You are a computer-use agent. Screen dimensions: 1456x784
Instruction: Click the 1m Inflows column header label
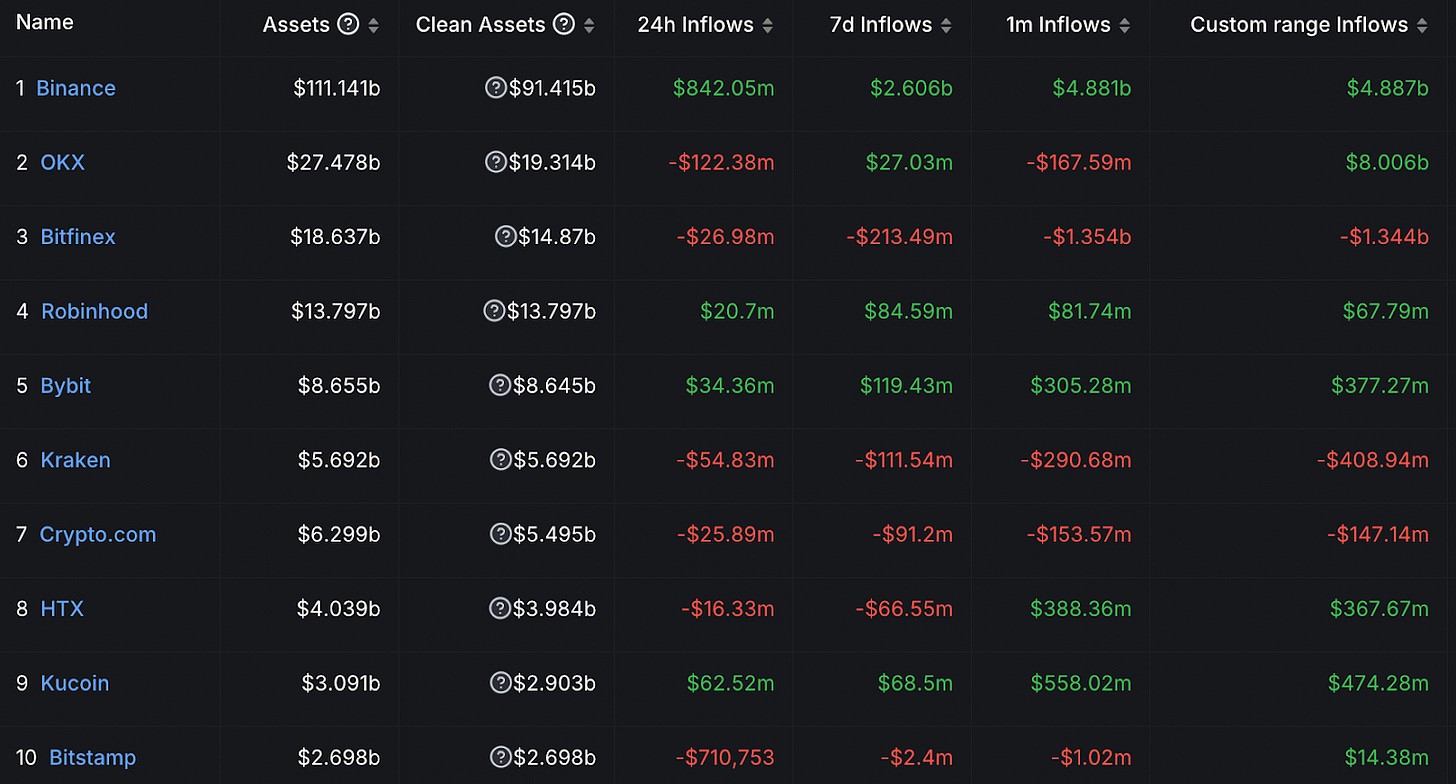point(1058,25)
